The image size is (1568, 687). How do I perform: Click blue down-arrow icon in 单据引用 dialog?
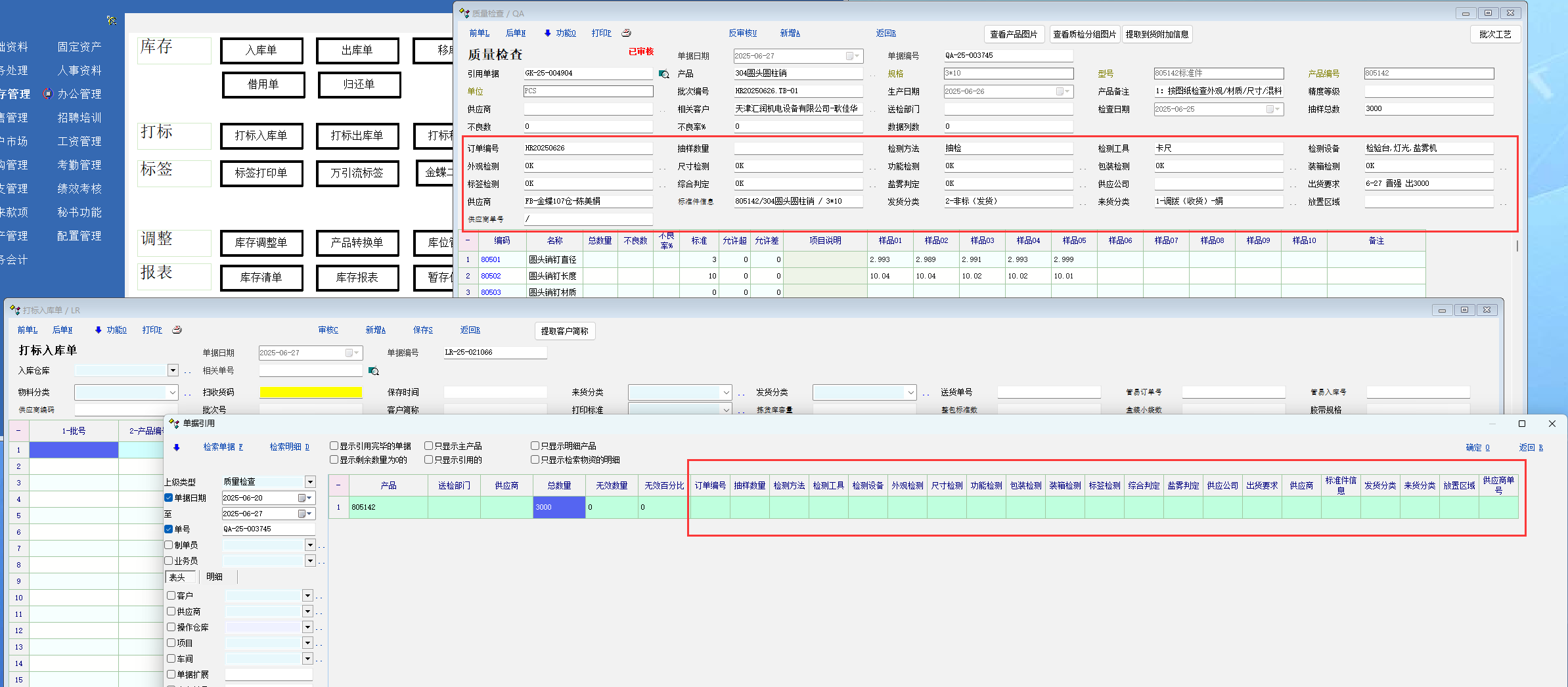(x=176, y=447)
